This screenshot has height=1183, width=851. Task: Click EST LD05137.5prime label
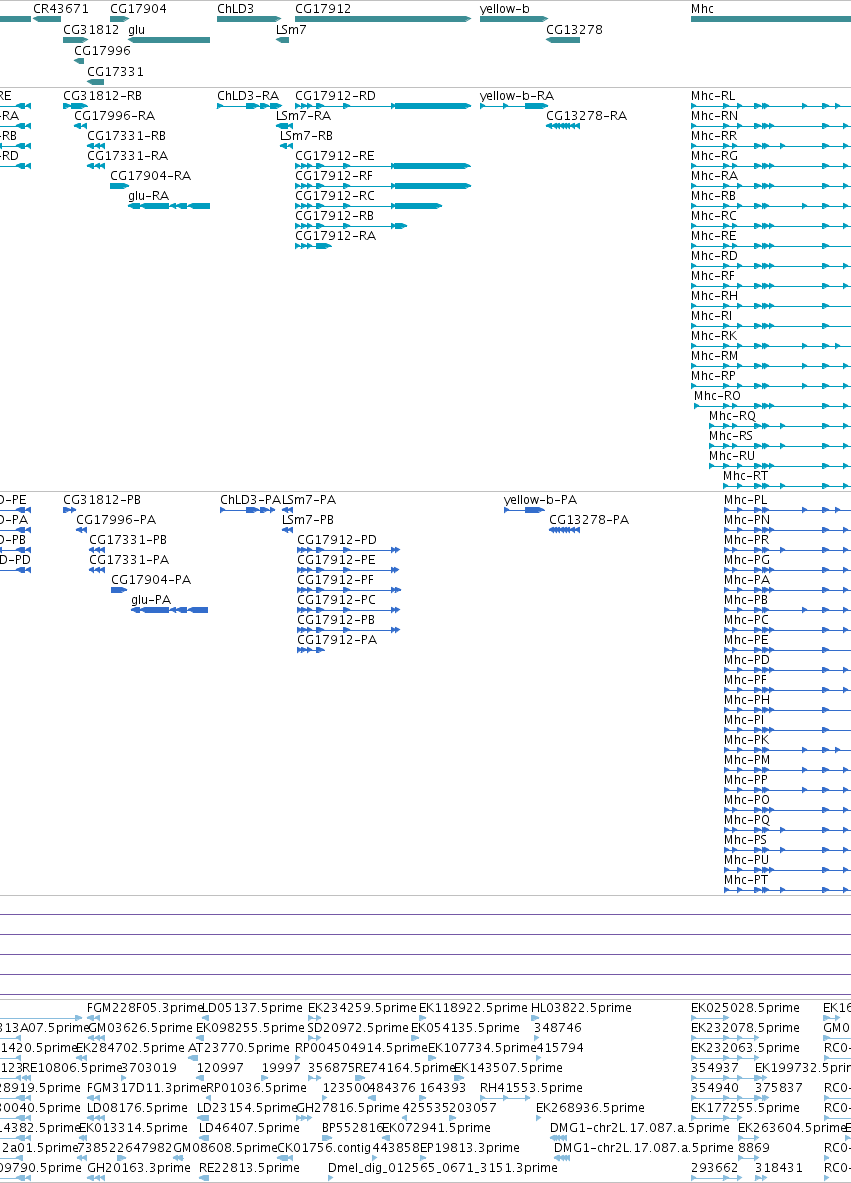coord(252,1007)
